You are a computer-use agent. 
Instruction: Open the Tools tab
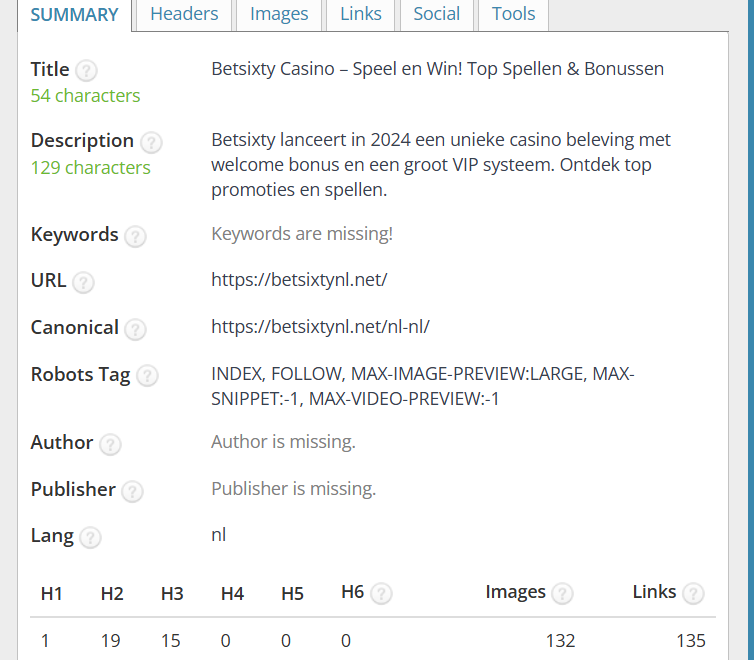click(x=513, y=14)
